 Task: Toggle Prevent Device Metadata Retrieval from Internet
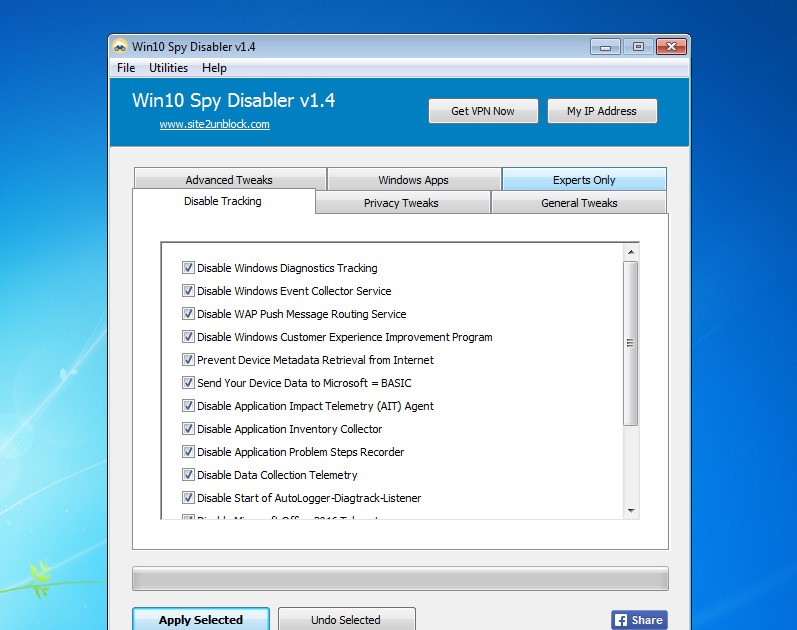pos(188,360)
